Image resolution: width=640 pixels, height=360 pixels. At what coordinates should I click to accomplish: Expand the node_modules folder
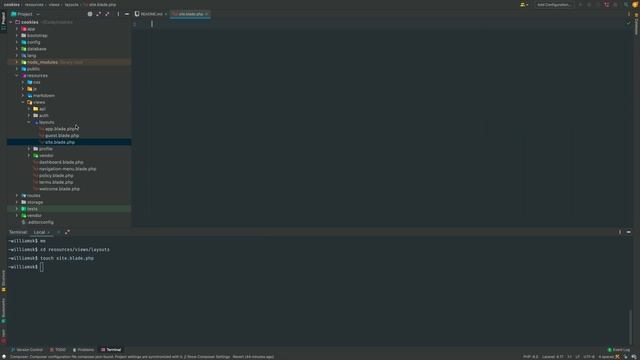point(17,62)
